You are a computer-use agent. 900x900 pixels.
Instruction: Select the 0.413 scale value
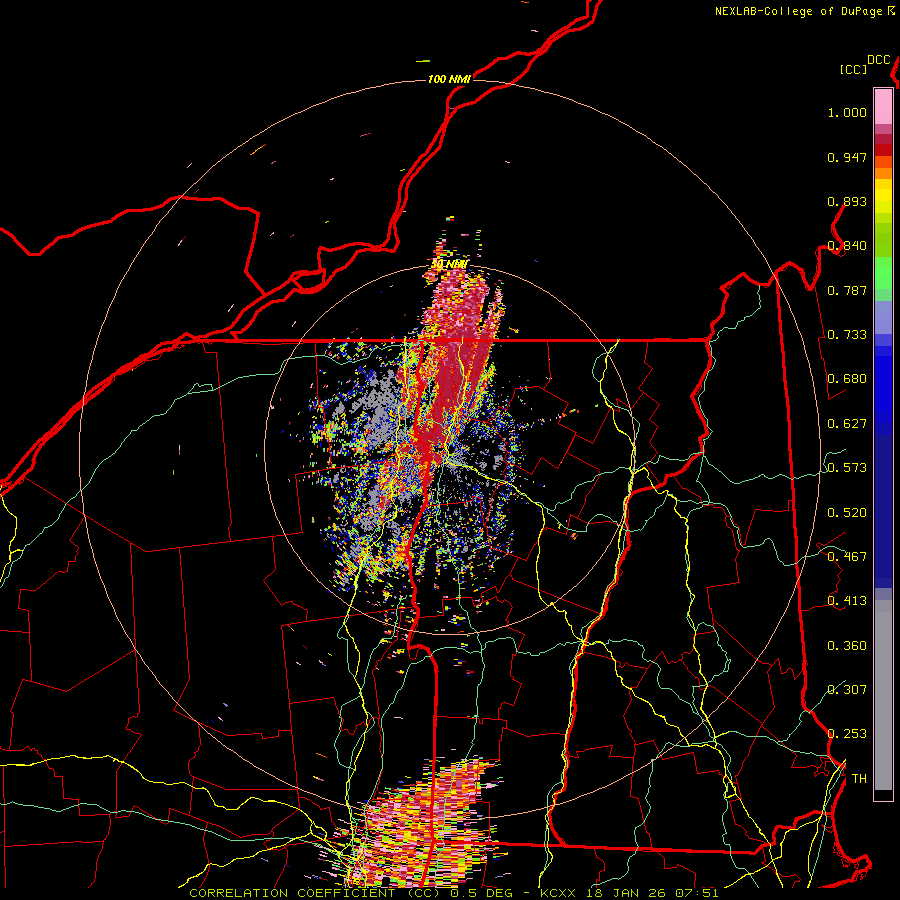coord(847,600)
